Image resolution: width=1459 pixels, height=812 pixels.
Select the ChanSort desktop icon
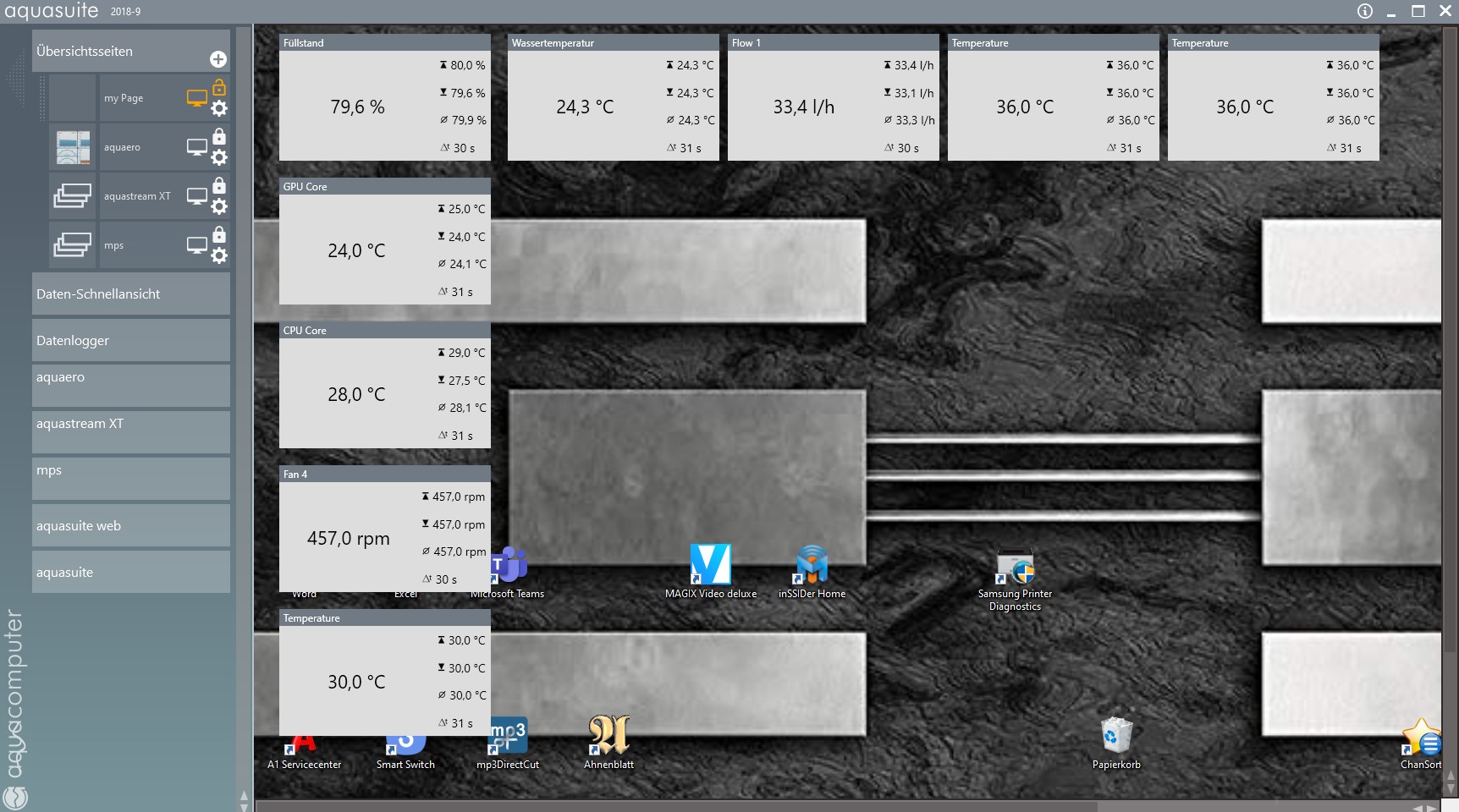(x=1421, y=743)
